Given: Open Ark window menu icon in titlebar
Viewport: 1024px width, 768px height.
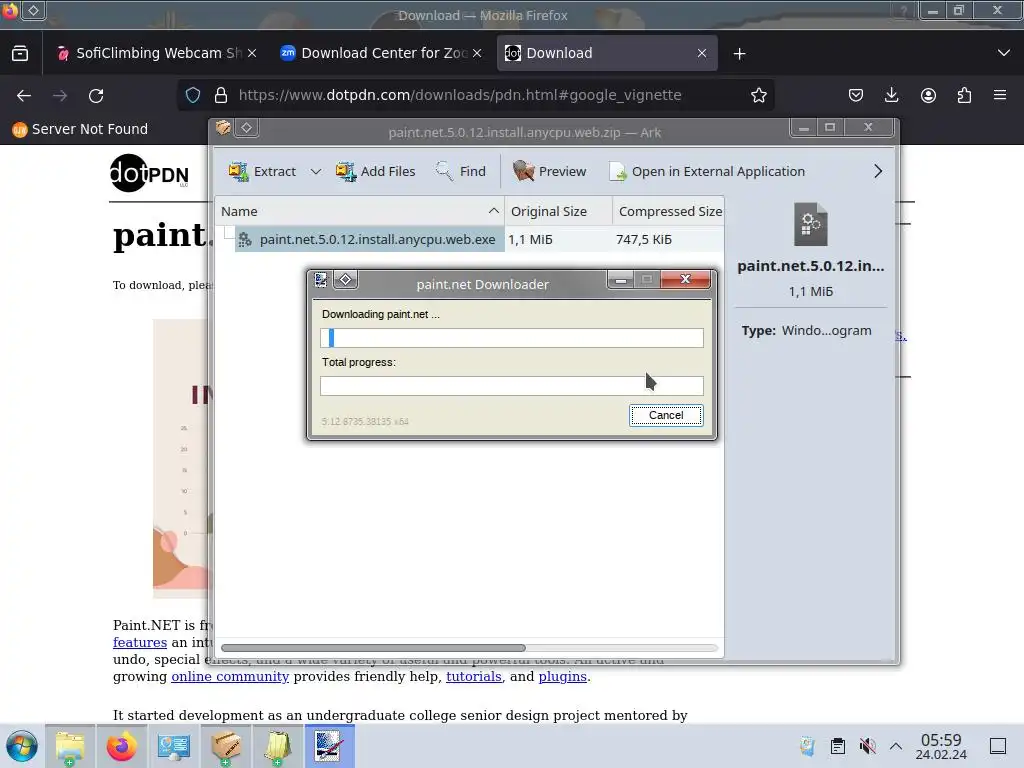Looking at the screenshot, I should click(223, 127).
